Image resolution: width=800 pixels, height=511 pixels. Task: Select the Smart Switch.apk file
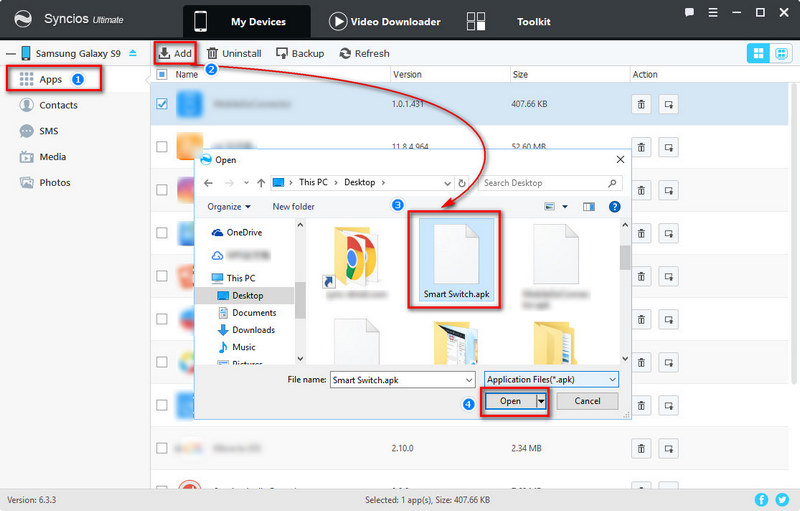pos(456,260)
